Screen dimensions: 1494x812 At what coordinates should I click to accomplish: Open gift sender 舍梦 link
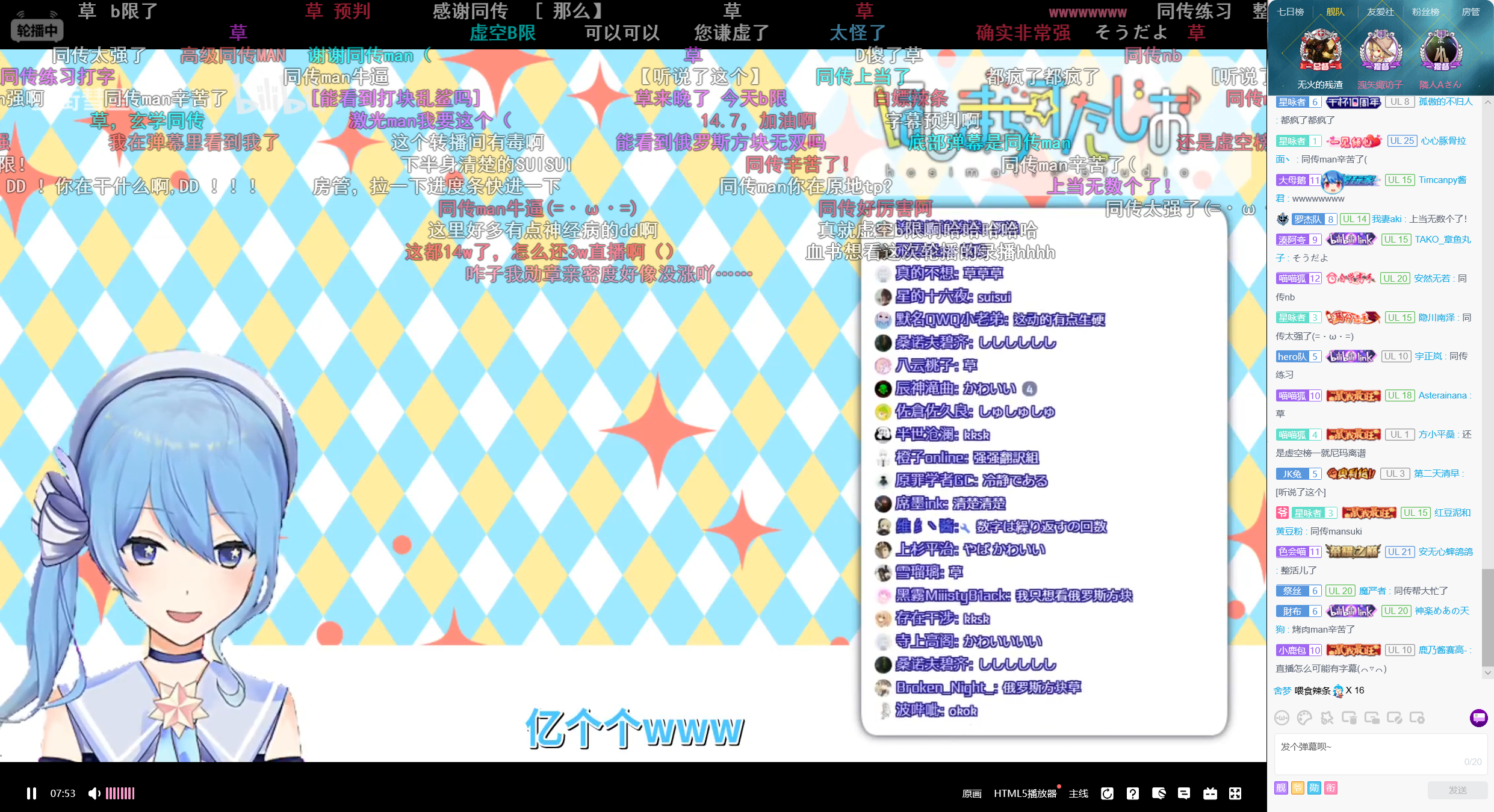pos(1282,690)
